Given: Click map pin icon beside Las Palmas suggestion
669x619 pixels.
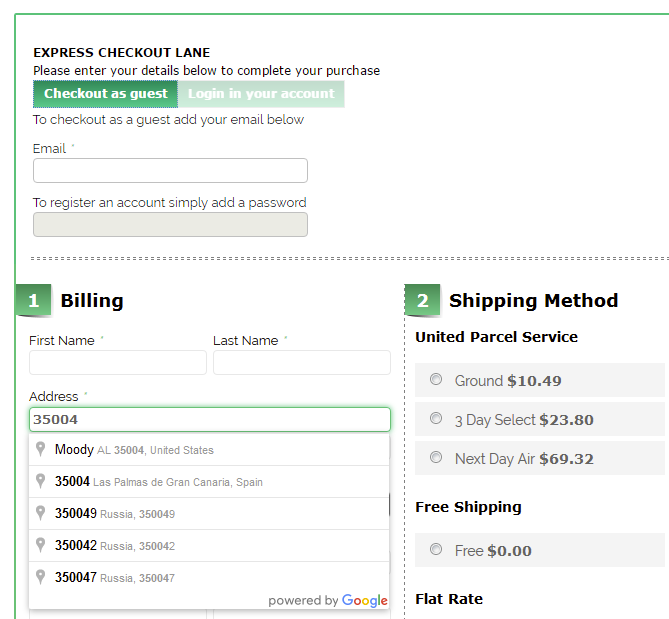Looking at the screenshot, I should coord(40,482).
